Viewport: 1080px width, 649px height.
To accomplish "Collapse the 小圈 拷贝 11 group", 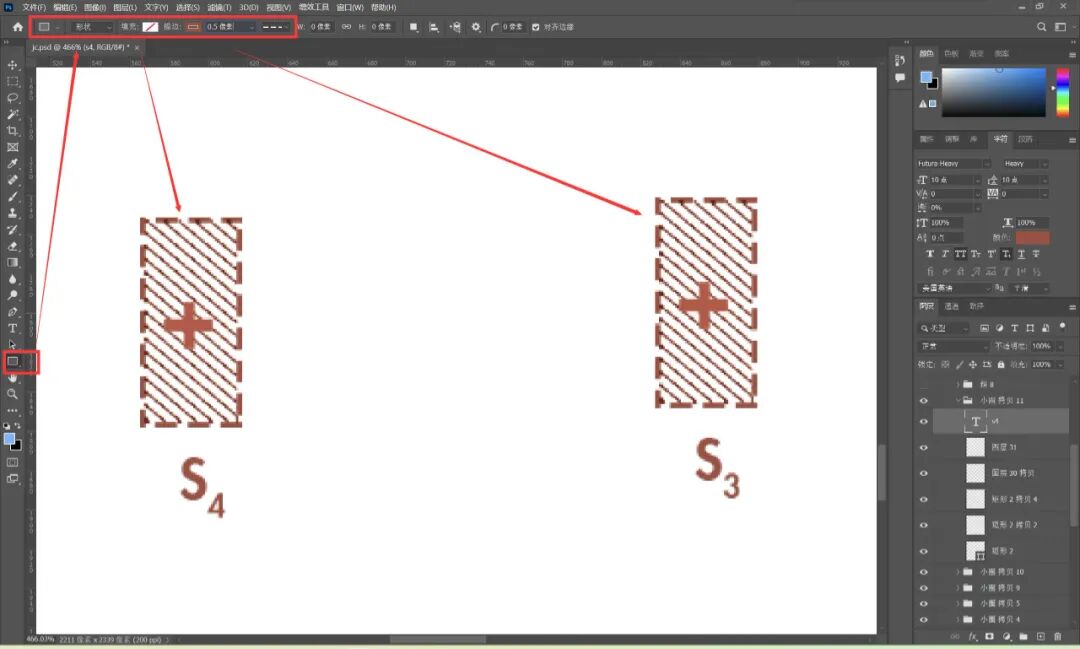I will [x=957, y=400].
